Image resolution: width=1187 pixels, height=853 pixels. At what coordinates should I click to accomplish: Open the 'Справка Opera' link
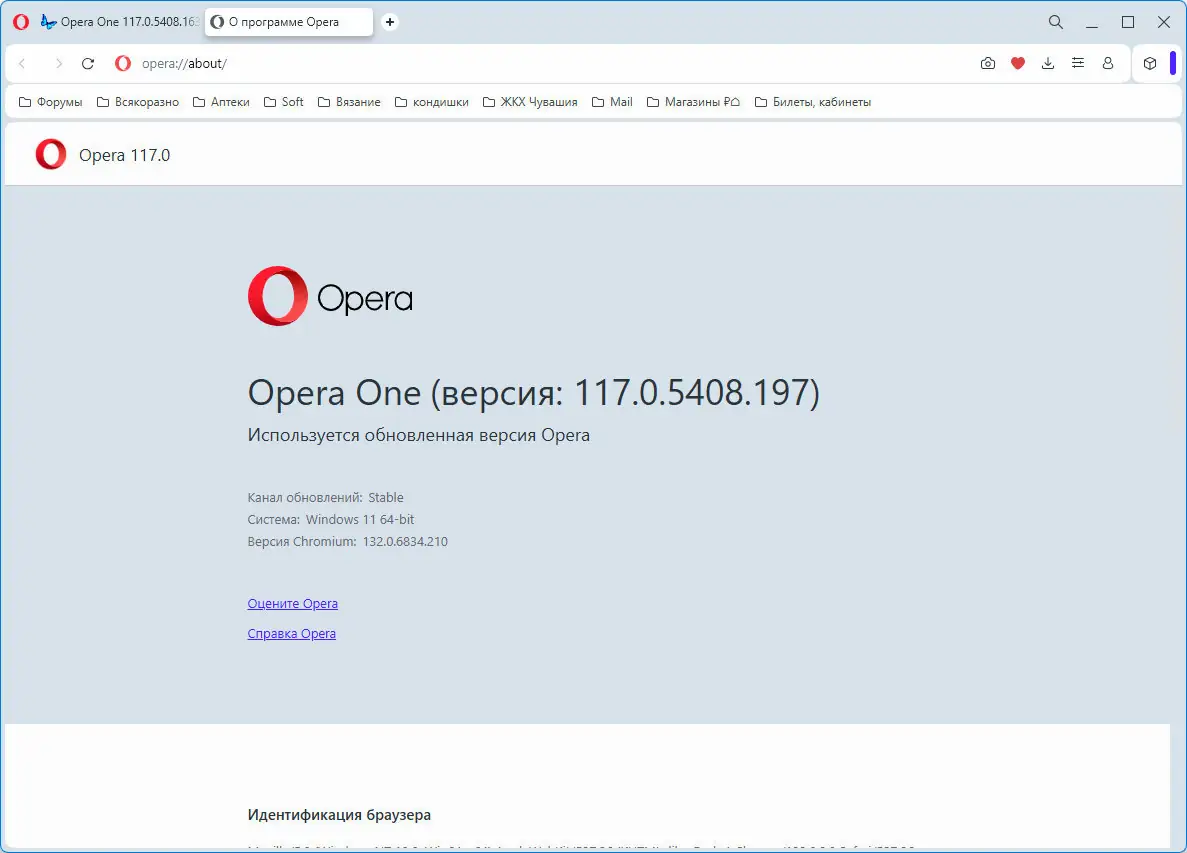(x=291, y=633)
